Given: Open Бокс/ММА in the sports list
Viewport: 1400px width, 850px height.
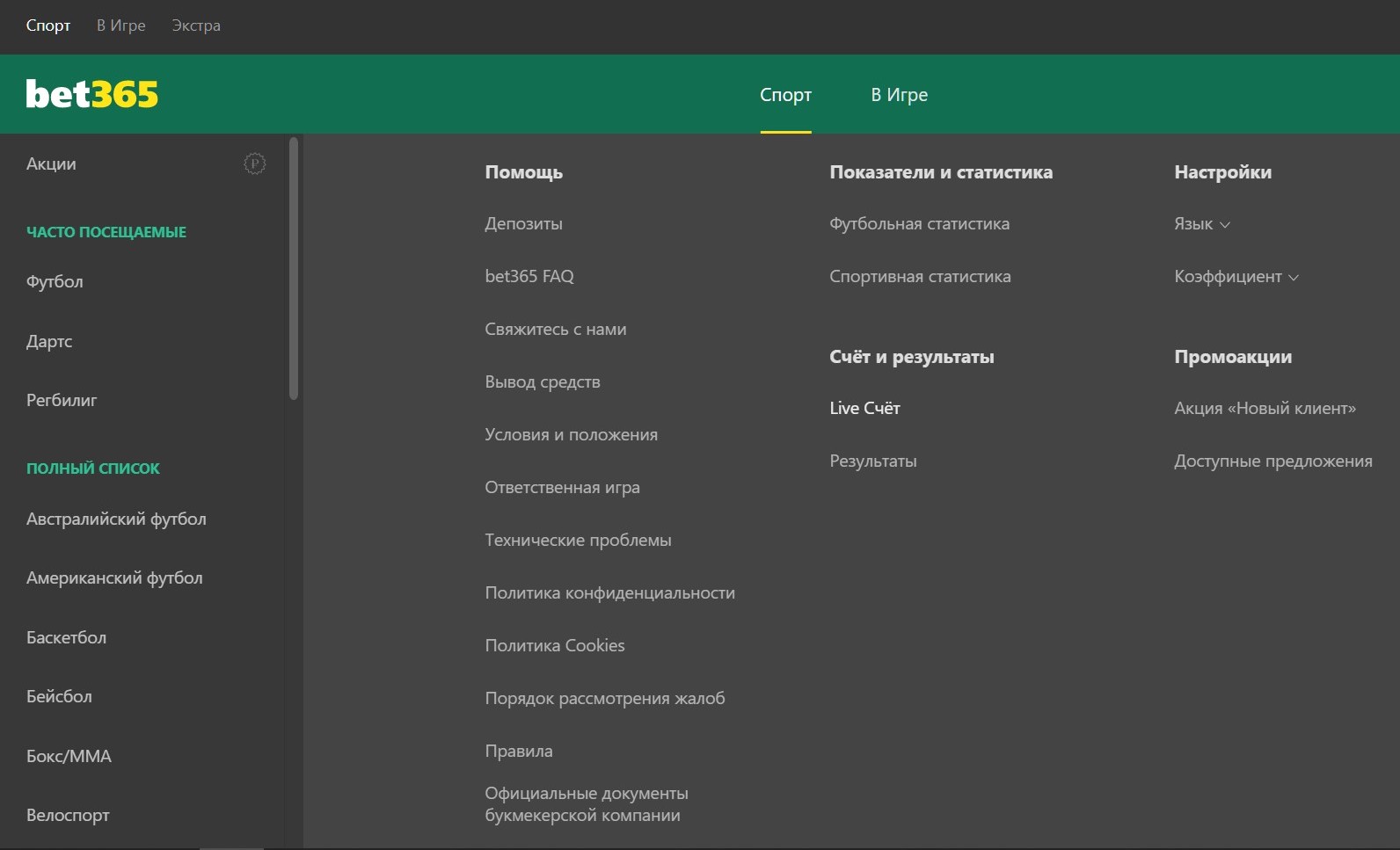Looking at the screenshot, I should (69, 756).
